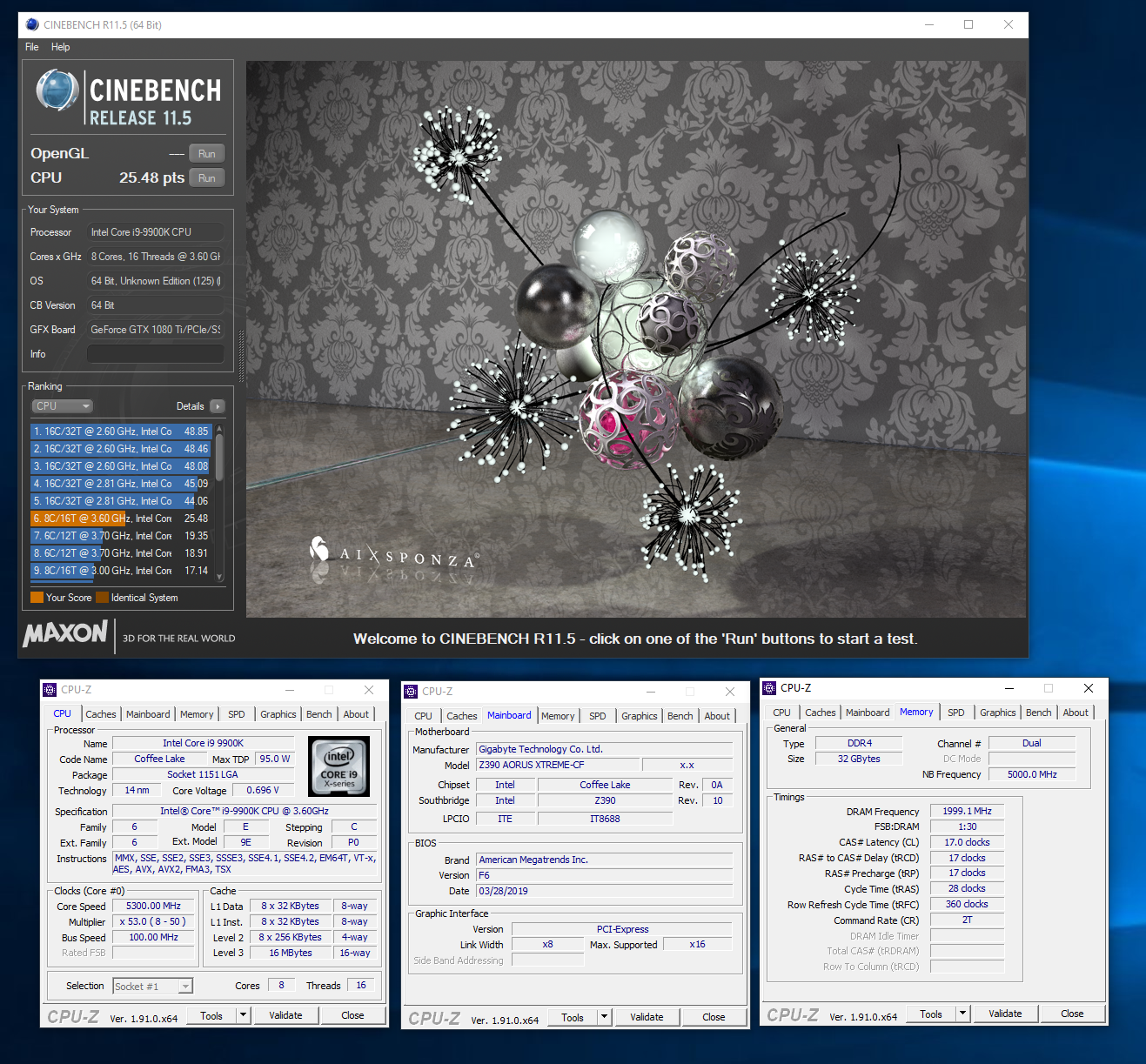Open About tab in middle CPU-Z window
The width and height of the screenshot is (1146, 1064).
pyautogui.click(x=717, y=716)
